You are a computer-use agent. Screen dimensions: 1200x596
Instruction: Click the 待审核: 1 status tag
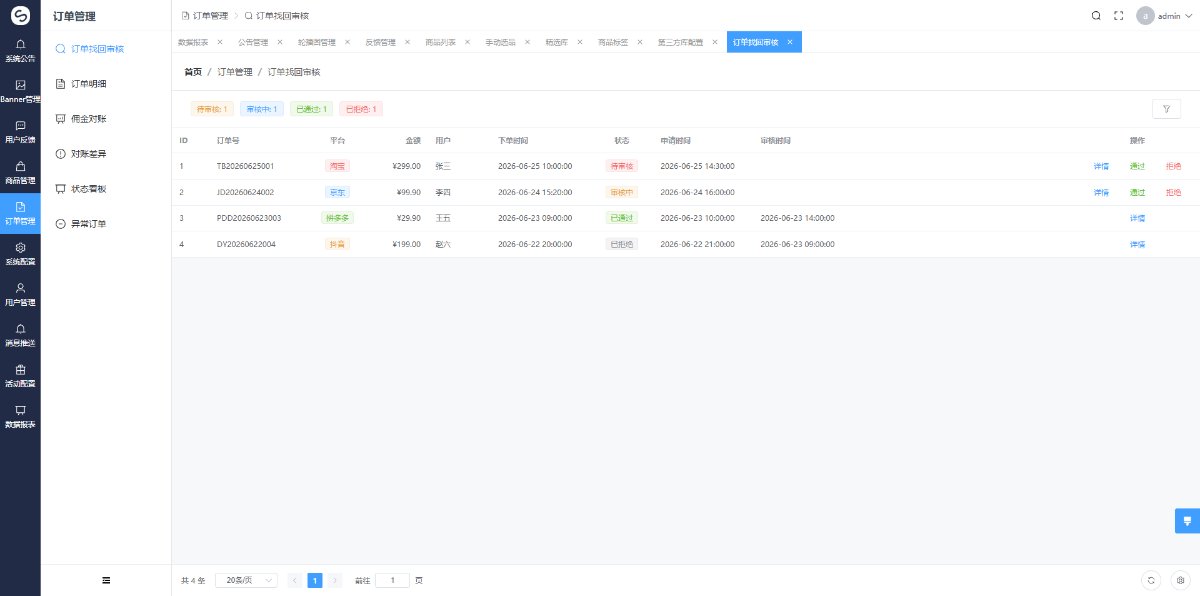(212, 109)
